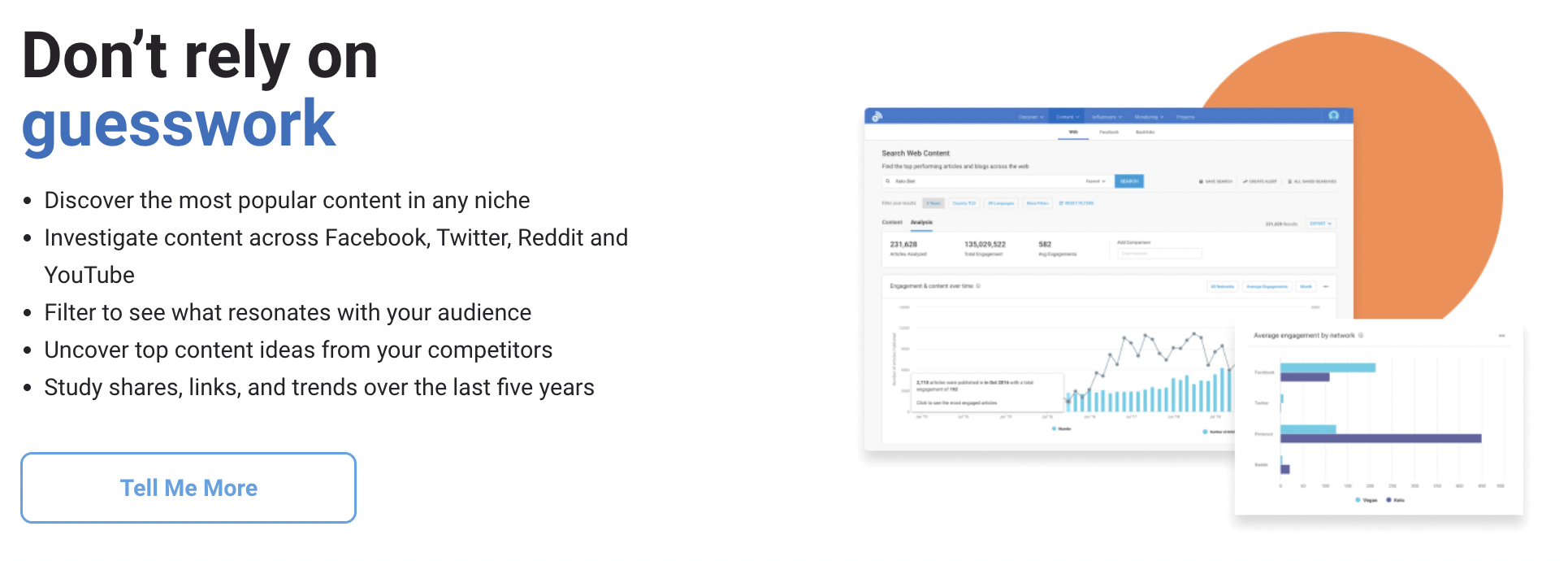Open the Projects menu item in preview navbar

(x=1185, y=117)
